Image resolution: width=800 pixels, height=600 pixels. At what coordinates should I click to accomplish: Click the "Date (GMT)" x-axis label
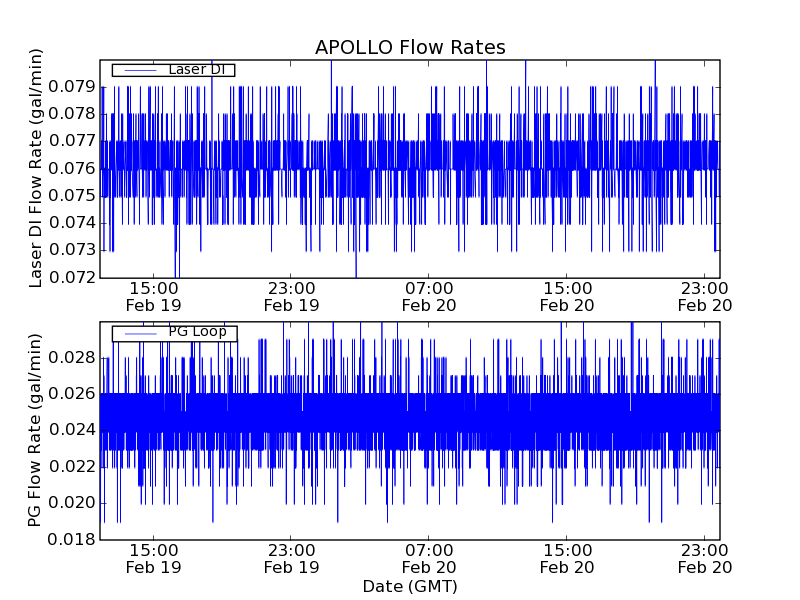410,586
